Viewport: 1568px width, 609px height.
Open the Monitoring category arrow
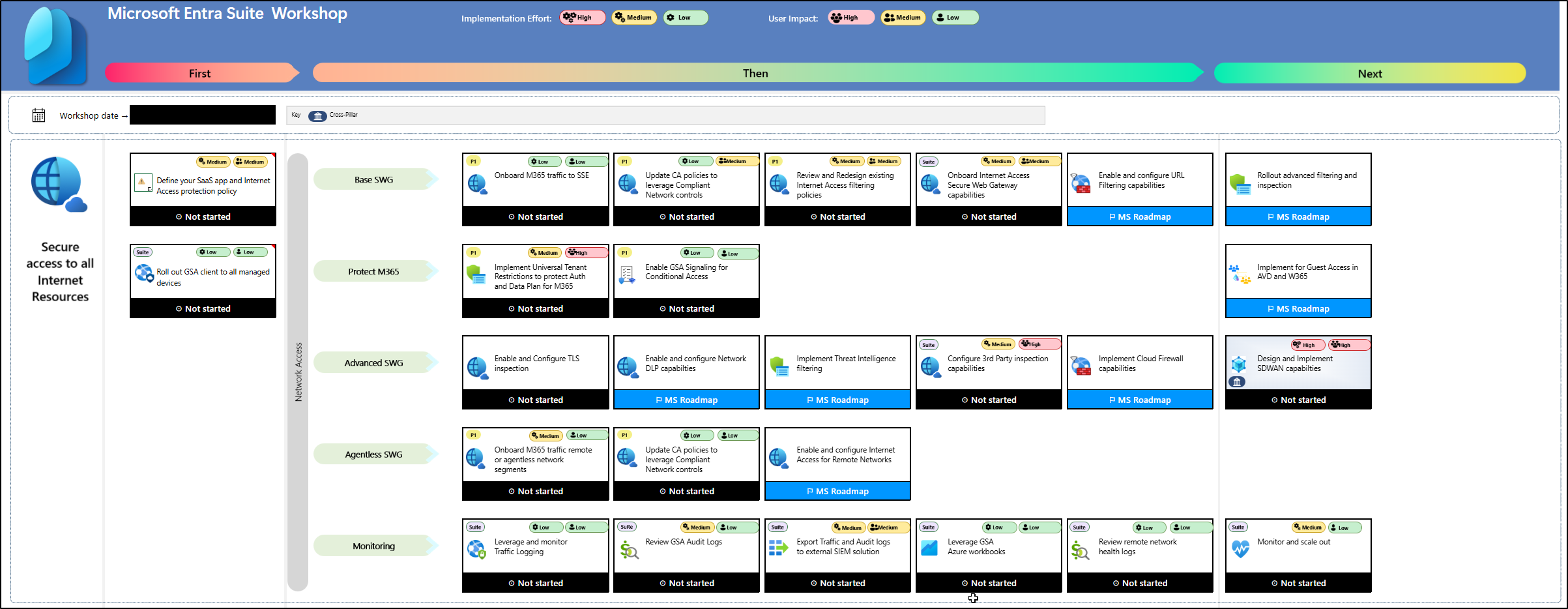(x=374, y=546)
